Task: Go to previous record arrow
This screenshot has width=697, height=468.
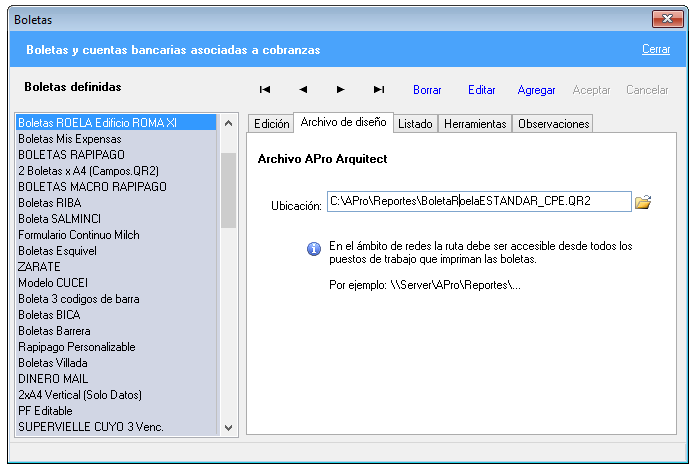Action: coord(303,90)
